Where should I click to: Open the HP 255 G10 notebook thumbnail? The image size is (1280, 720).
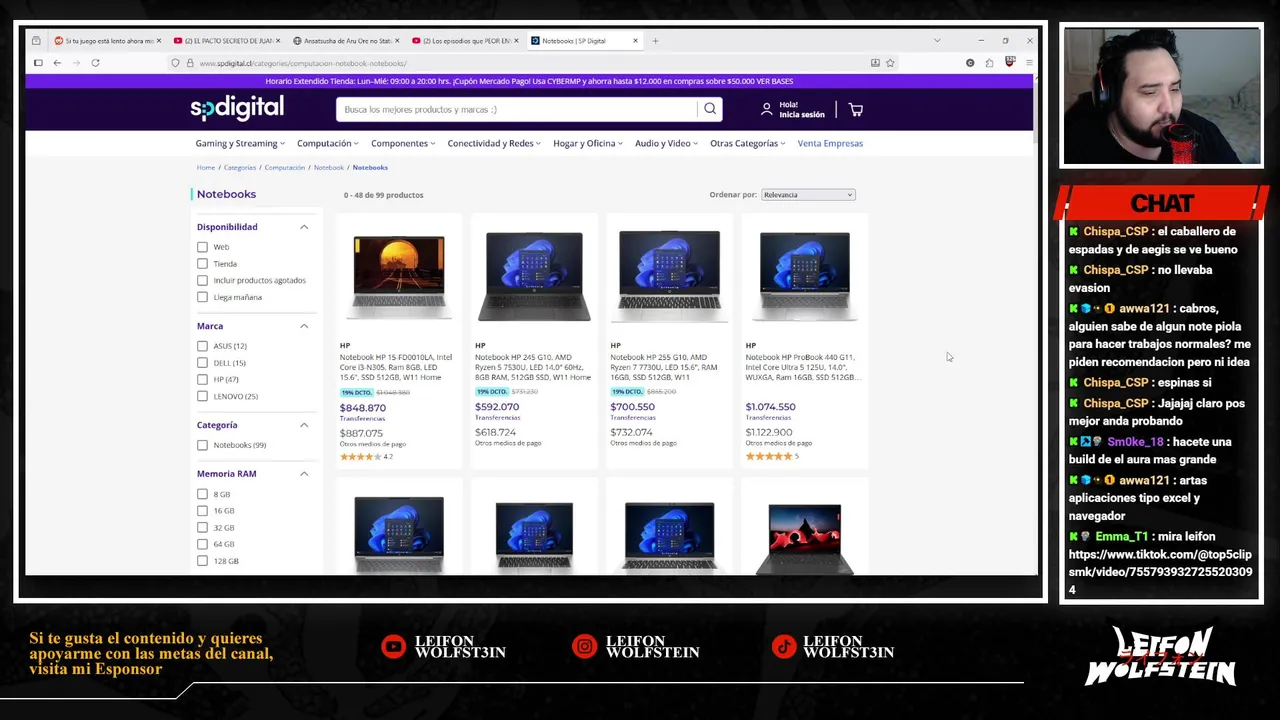tap(669, 277)
